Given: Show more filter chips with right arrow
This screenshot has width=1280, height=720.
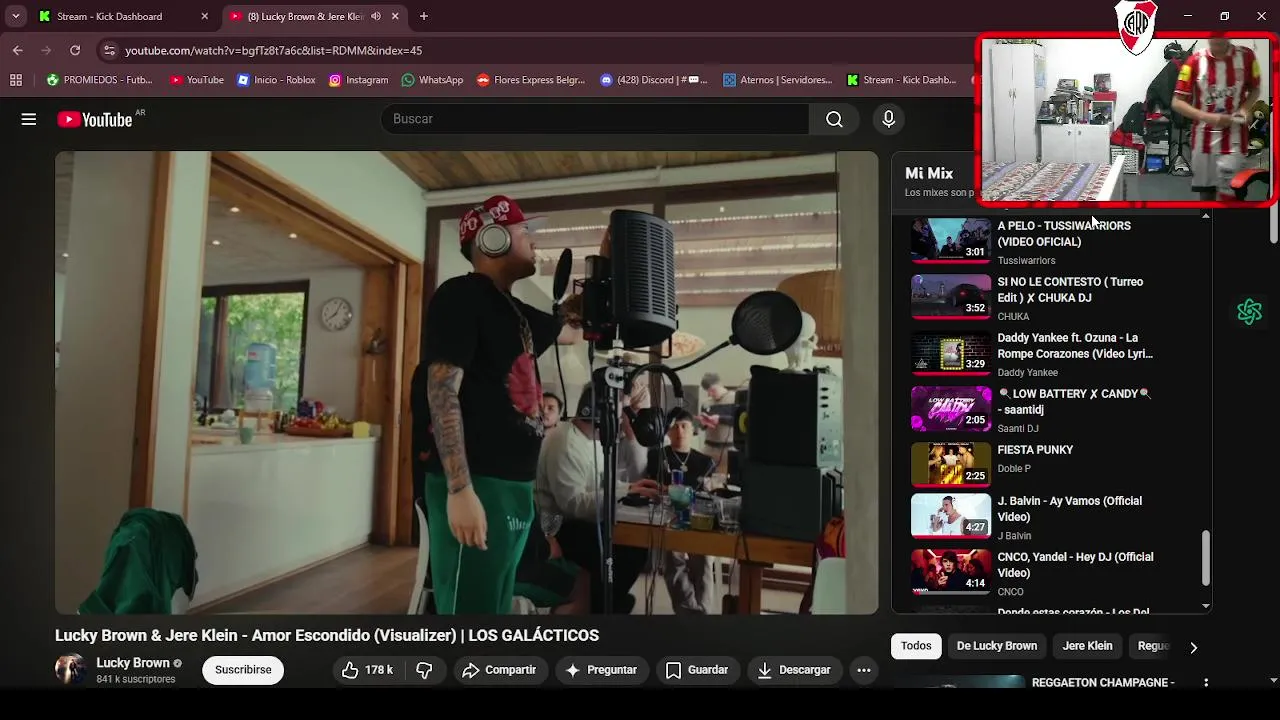Looking at the screenshot, I should 1193,647.
